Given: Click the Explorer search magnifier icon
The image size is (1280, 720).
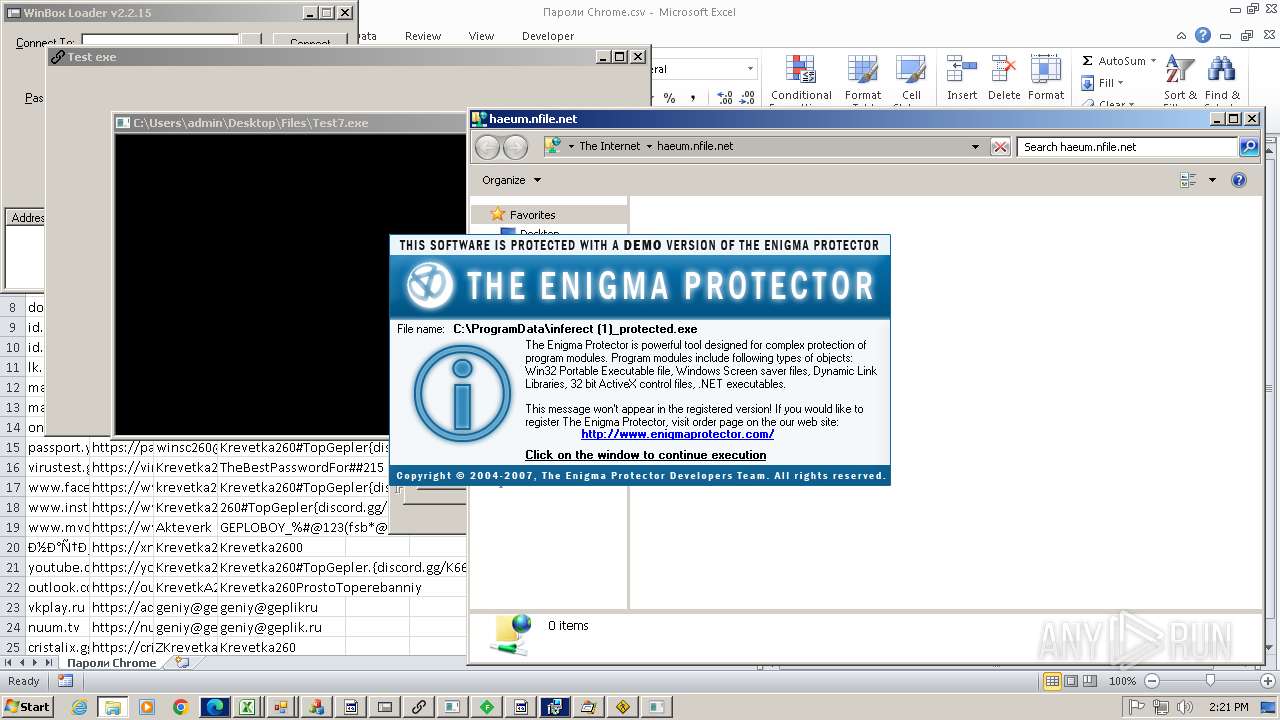Looking at the screenshot, I should [x=1248, y=147].
